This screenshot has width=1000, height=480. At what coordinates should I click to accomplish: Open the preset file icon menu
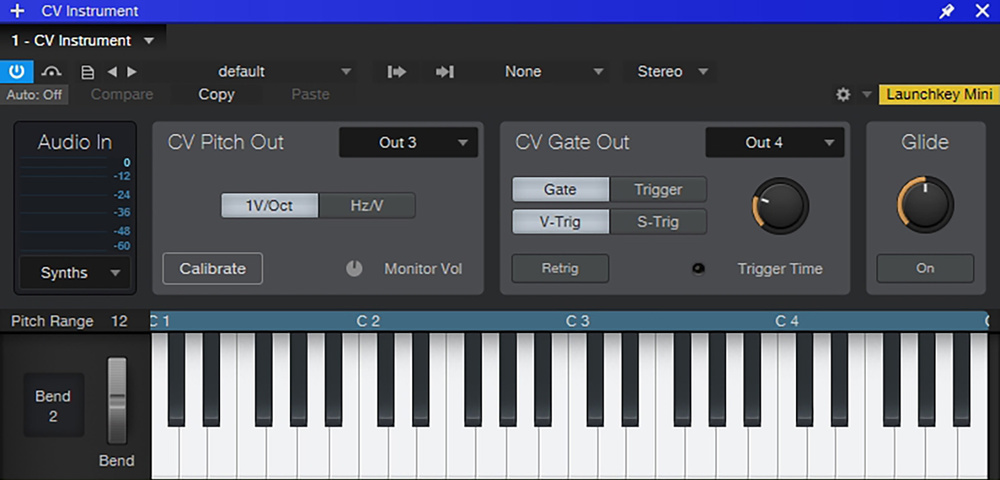click(x=87, y=72)
